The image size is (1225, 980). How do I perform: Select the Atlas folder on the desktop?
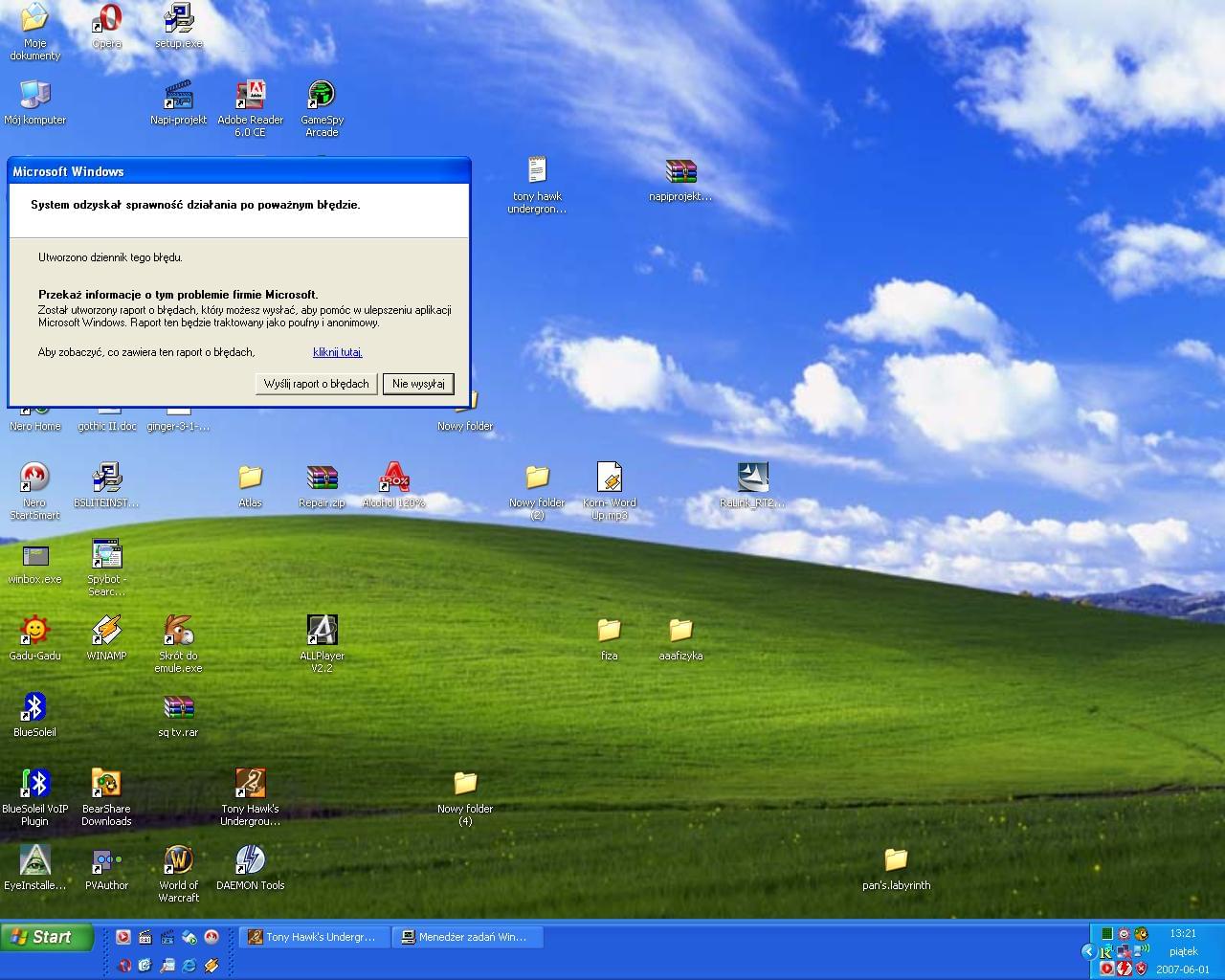click(x=250, y=485)
